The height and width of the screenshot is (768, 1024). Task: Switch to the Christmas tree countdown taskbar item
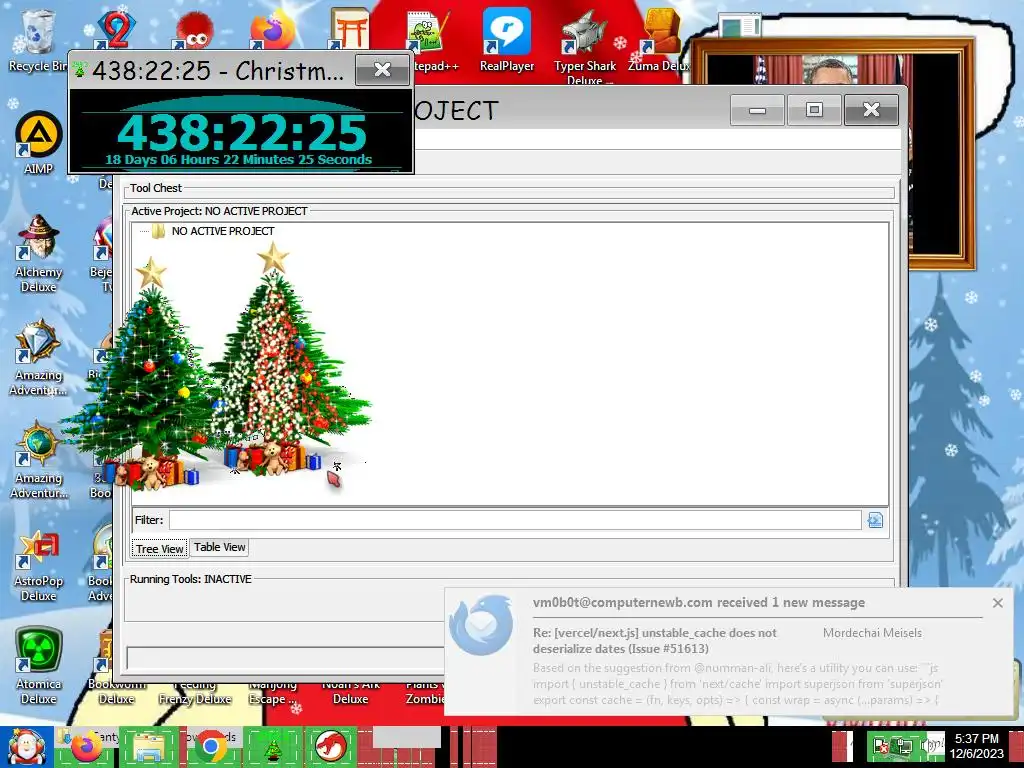click(x=272, y=746)
